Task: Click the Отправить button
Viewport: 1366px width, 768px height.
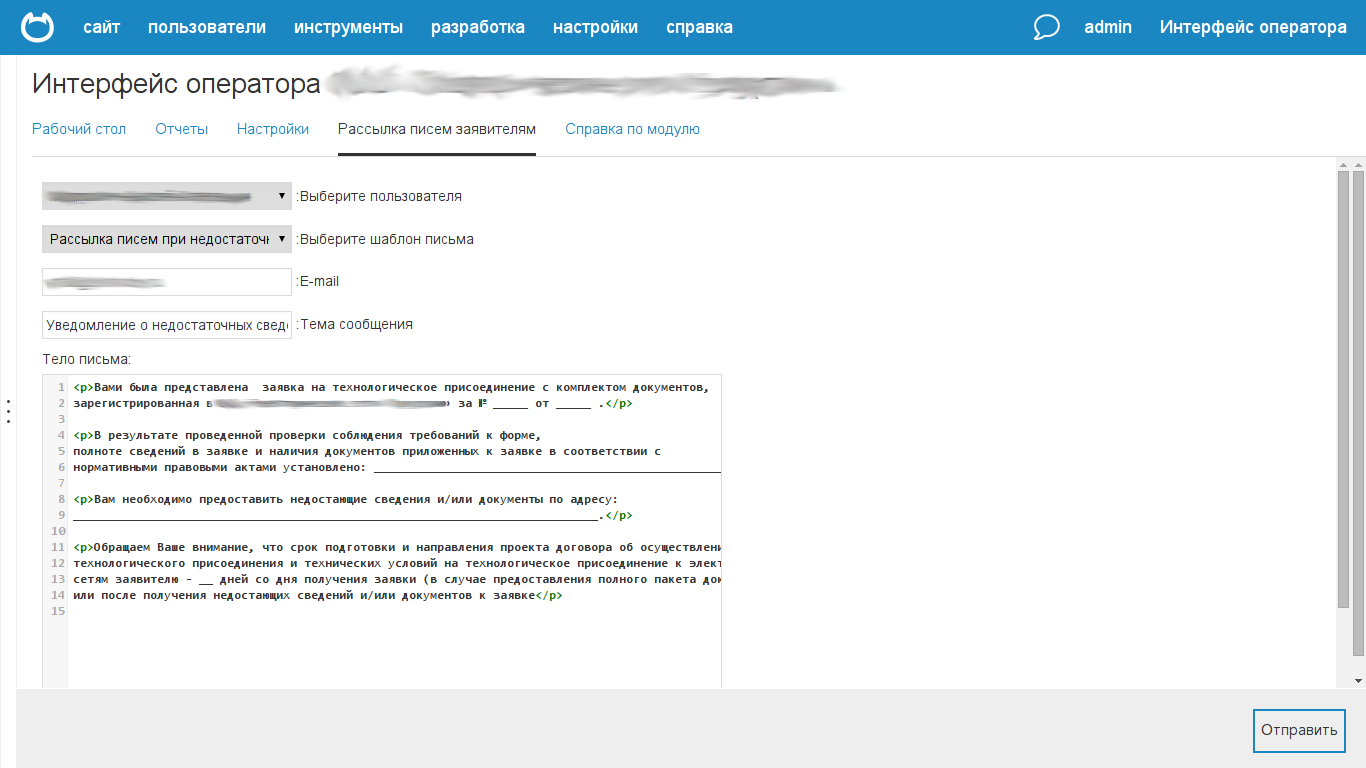Action: 1299,730
